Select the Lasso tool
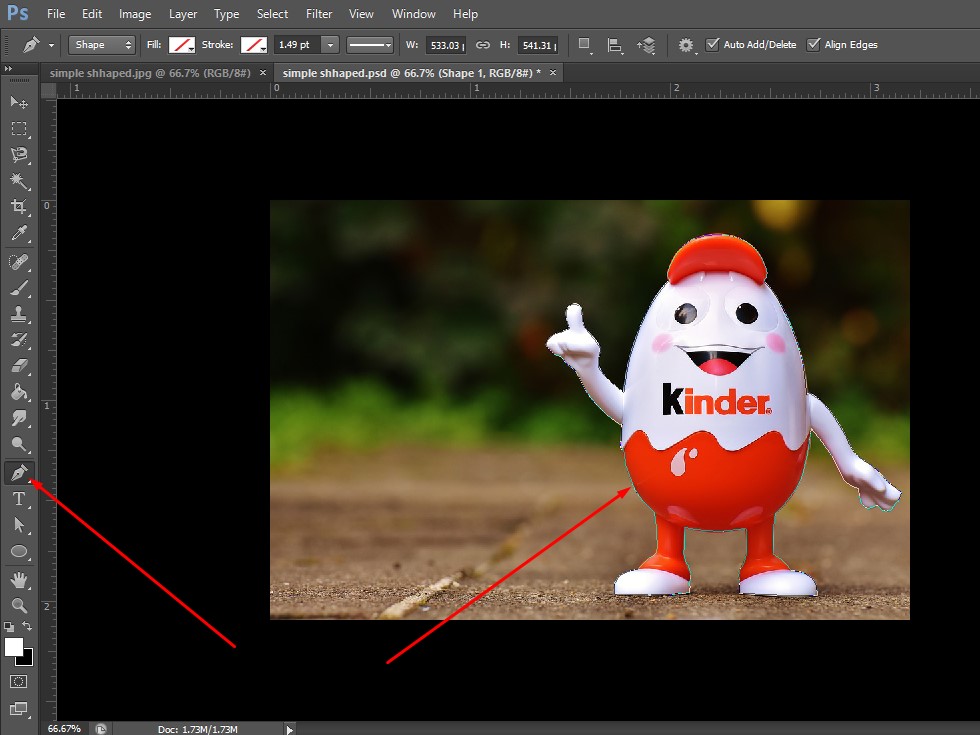The width and height of the screenshot is (980, 735). (x=19, y=155)
